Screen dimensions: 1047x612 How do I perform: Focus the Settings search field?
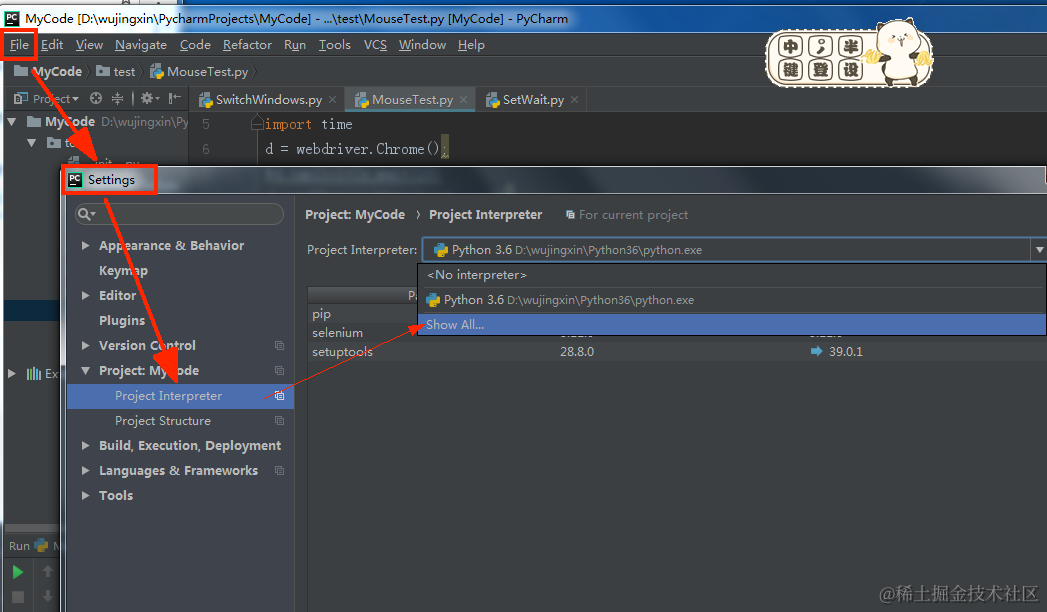point(180,214)
